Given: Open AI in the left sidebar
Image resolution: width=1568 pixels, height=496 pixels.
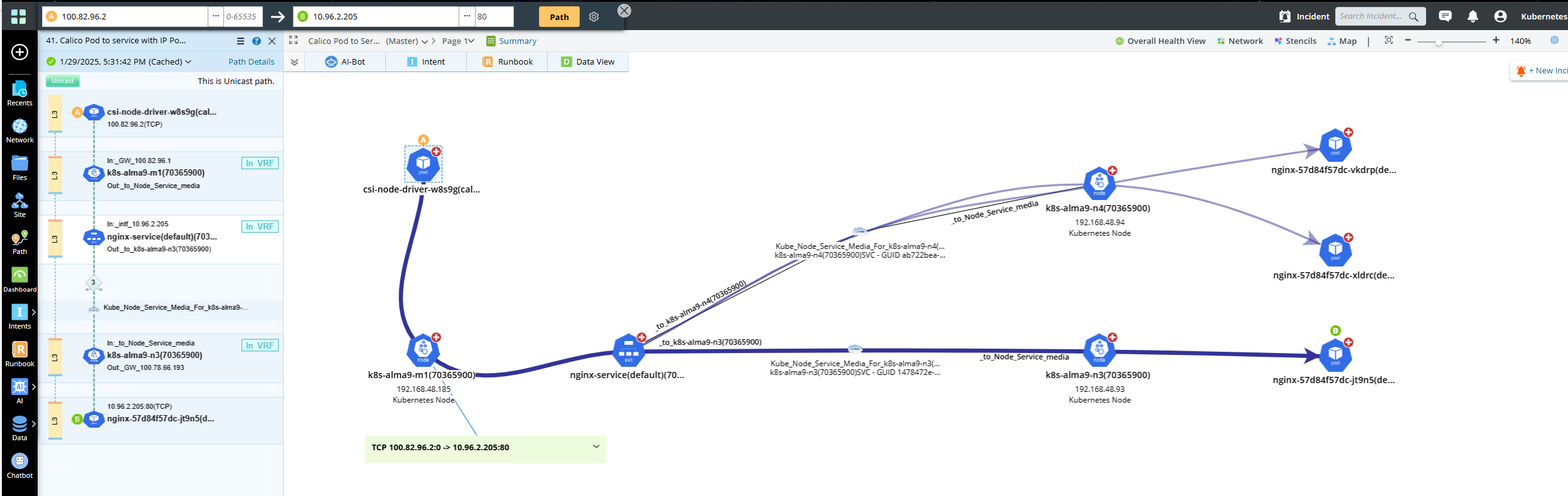Looking at the screenshot, I should 19,392.
